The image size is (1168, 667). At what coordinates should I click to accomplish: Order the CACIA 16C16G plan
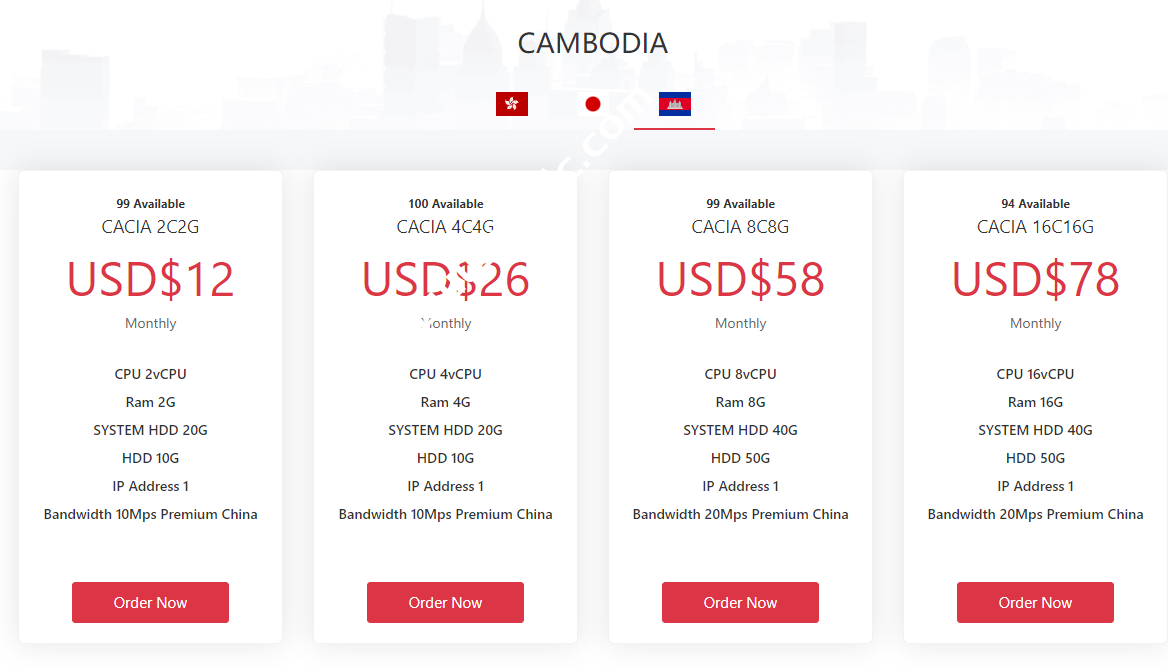point(1035,602)
